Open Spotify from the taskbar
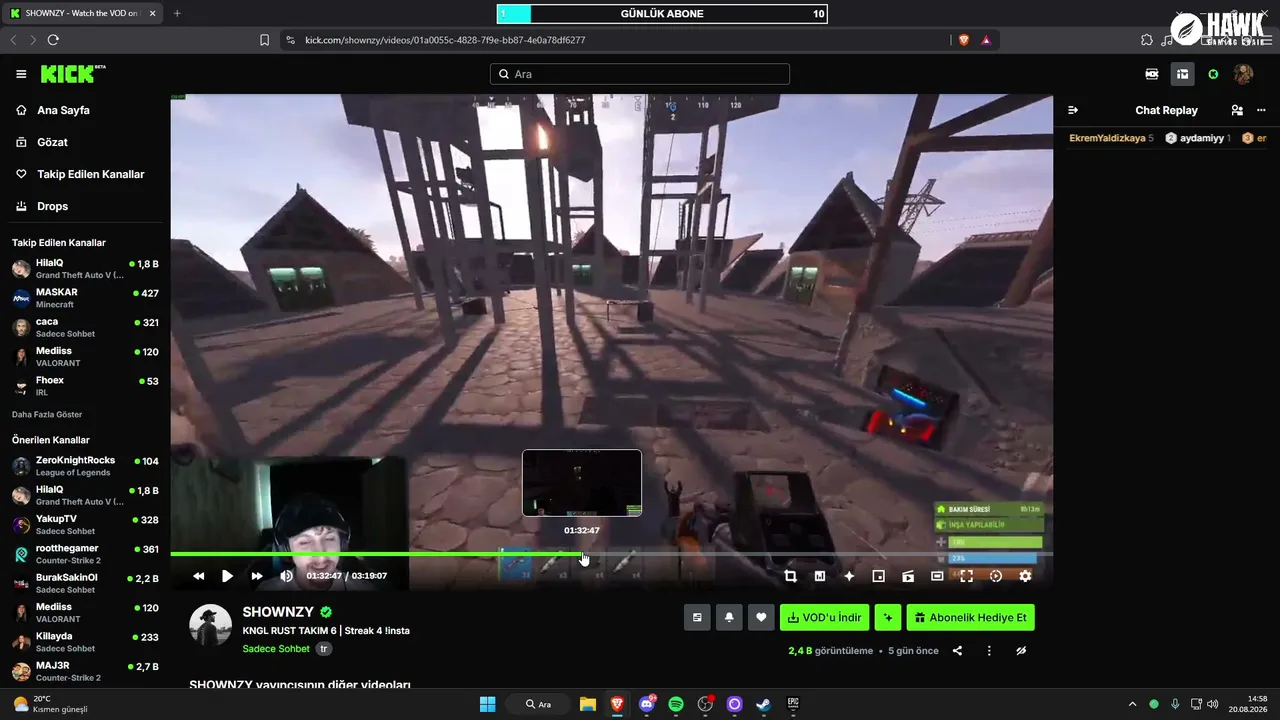 676,704
